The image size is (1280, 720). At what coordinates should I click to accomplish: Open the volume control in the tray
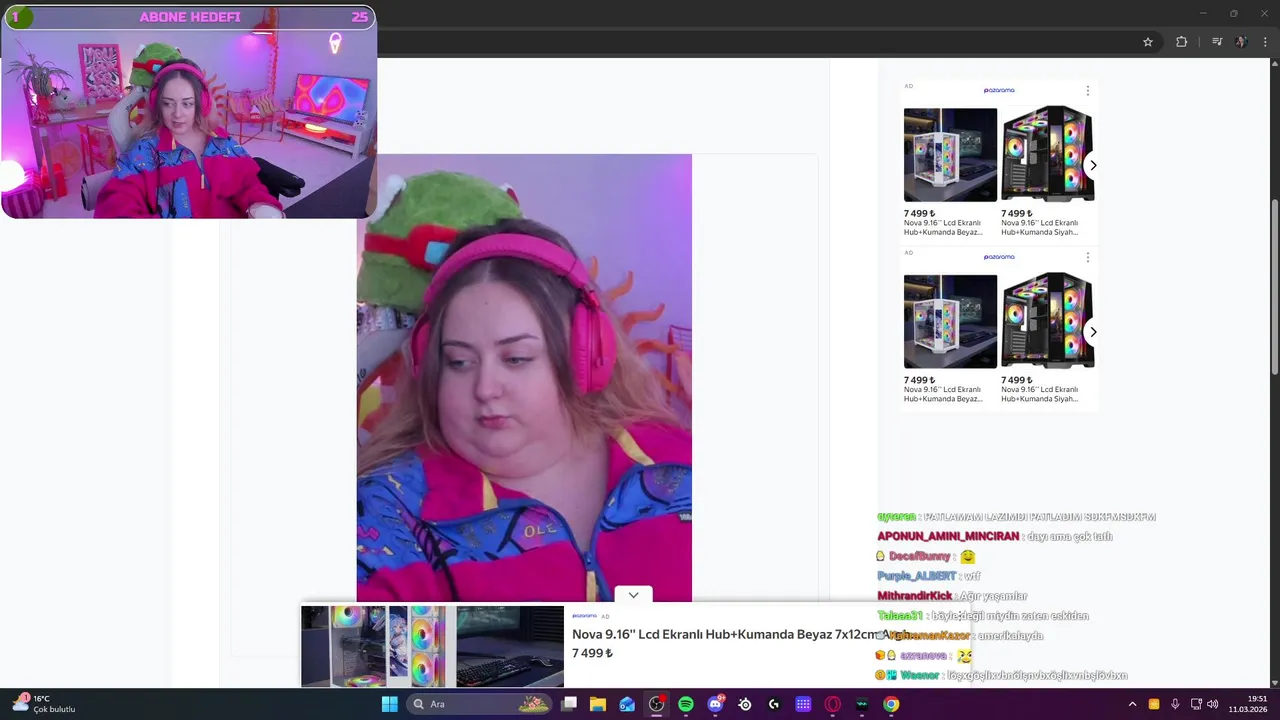(x=1213, y=704)
